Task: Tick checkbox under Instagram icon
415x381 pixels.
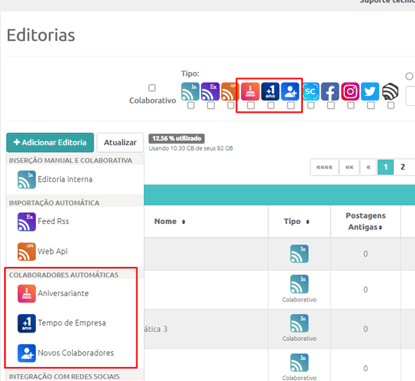Action: (x=351, y=105)
